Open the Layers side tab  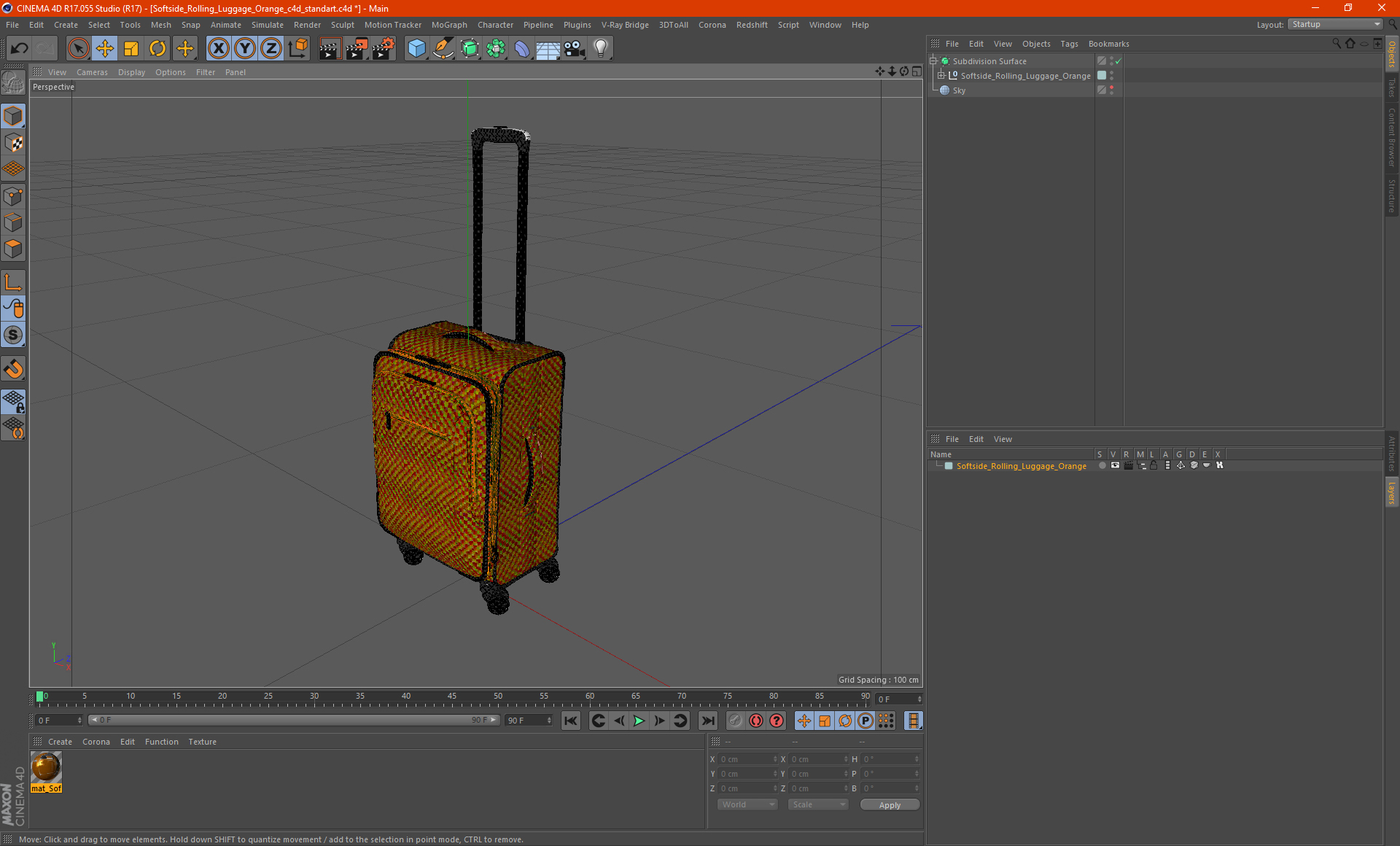click(x=1392, y=492)
